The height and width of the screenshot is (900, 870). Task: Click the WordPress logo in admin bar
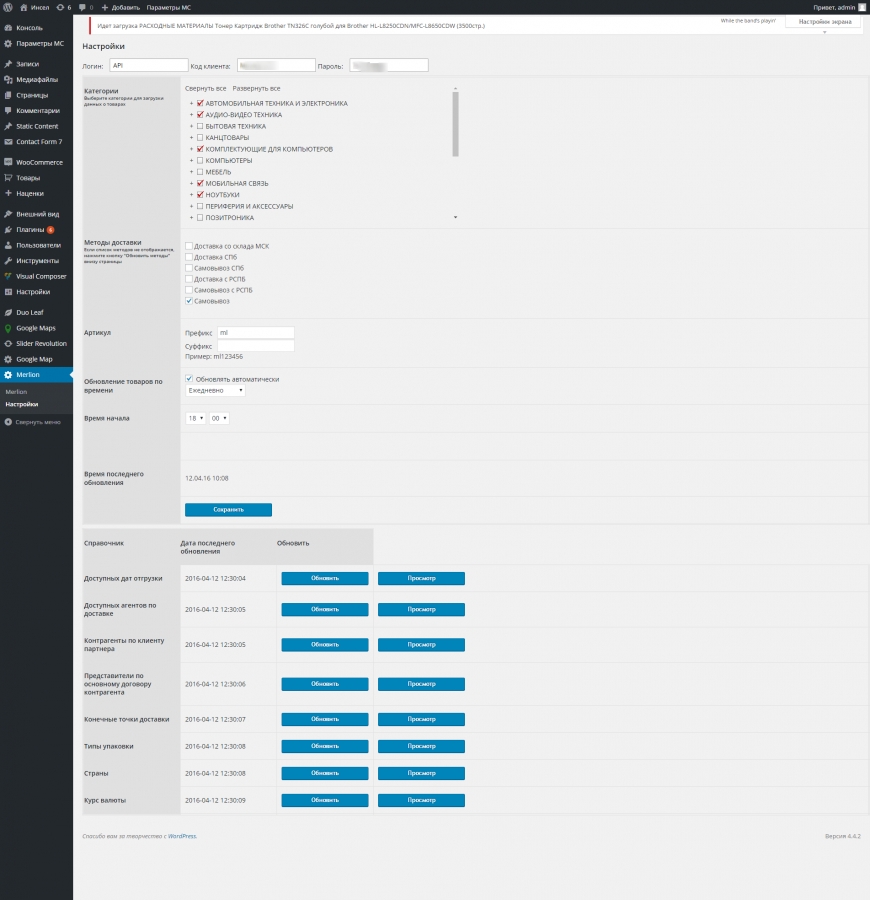(x=8, y=7)
